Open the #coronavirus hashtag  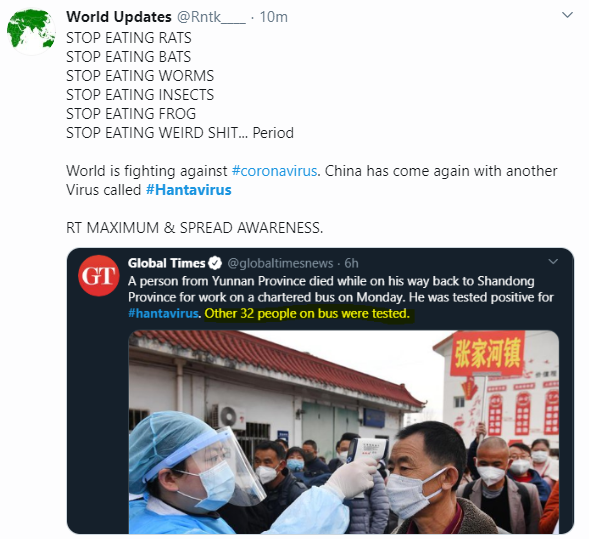(x=275, y=171)
